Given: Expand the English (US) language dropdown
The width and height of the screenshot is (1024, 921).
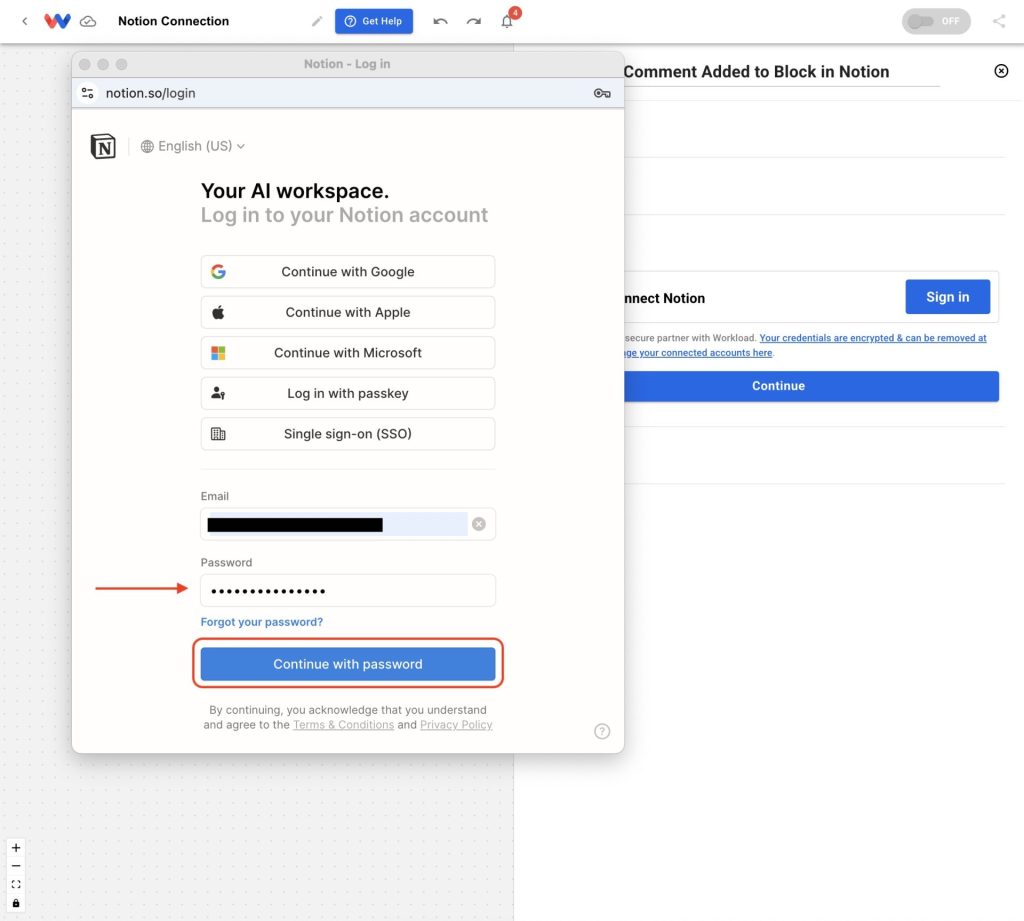Looking at the screenshot, I should click(193, 146).
